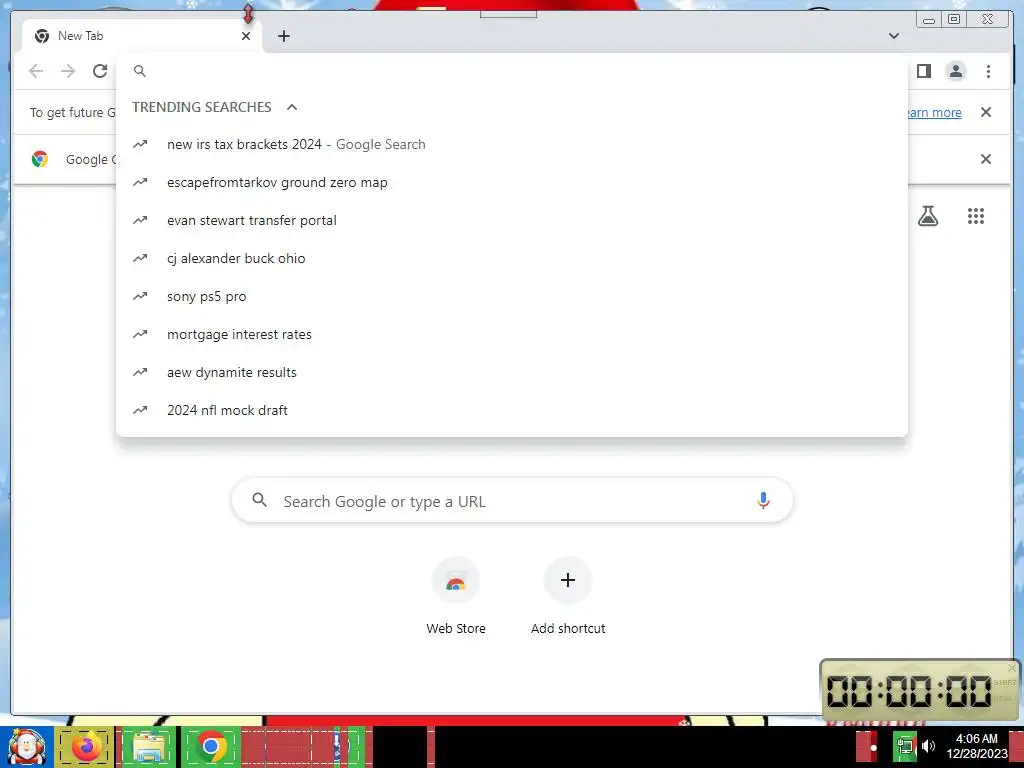Click trending arrow icon beside sony ps5 pro
The image size is (1024, 768).
coord(140,296)
